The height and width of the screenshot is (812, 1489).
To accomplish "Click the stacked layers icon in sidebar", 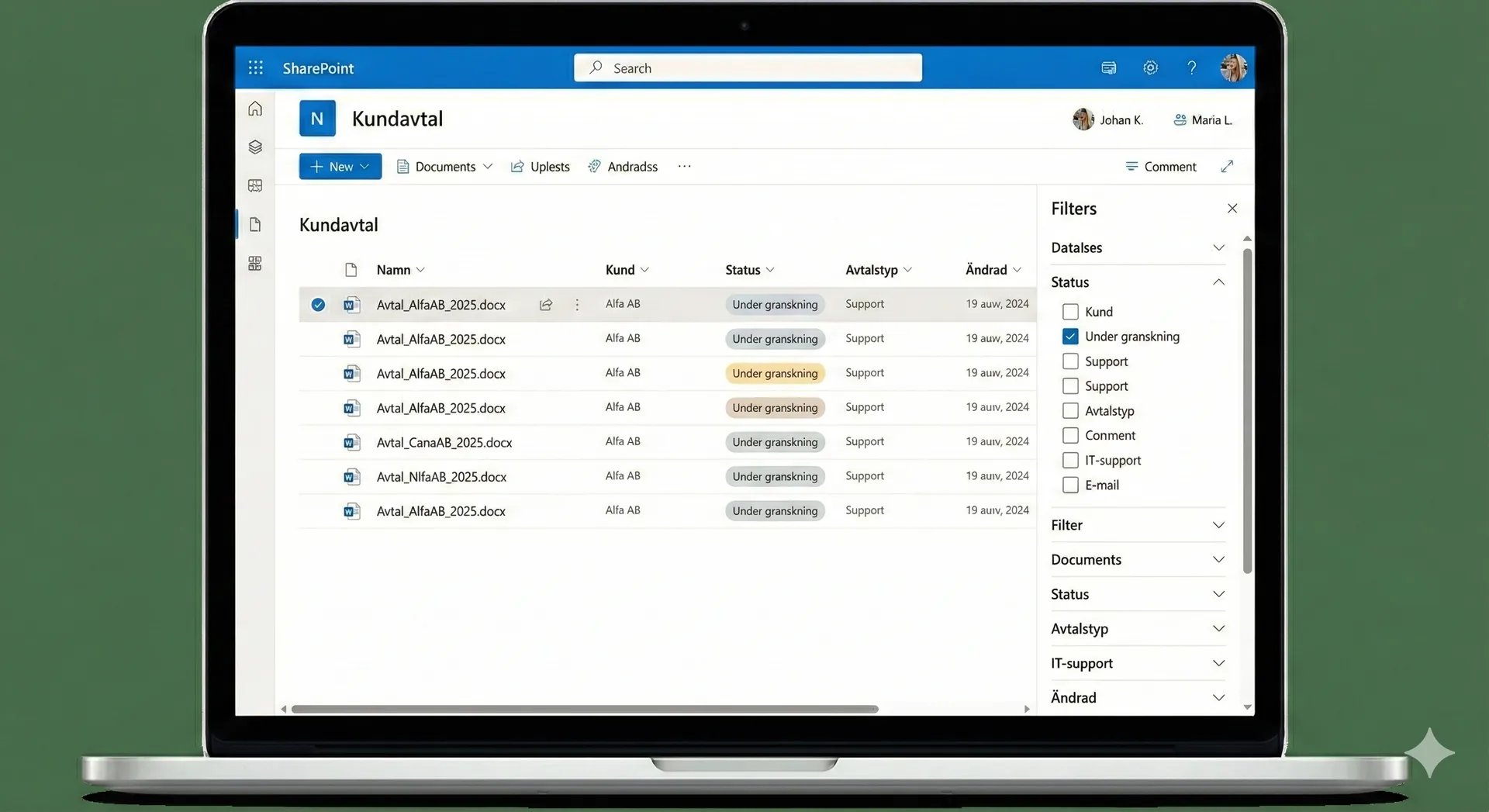I will (255, 147).
